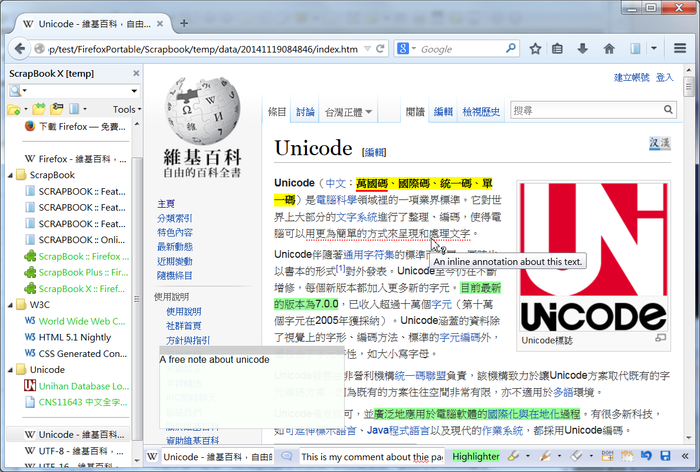Select Unihan Database Lo... tree item

tap(77, 386)
